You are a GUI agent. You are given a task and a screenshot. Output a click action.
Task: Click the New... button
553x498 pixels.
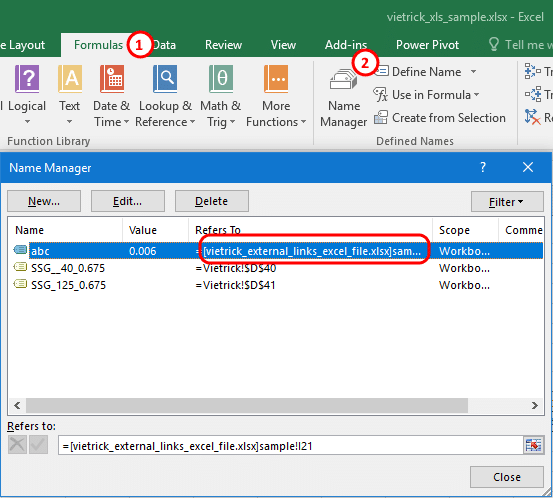pos(44,201)
